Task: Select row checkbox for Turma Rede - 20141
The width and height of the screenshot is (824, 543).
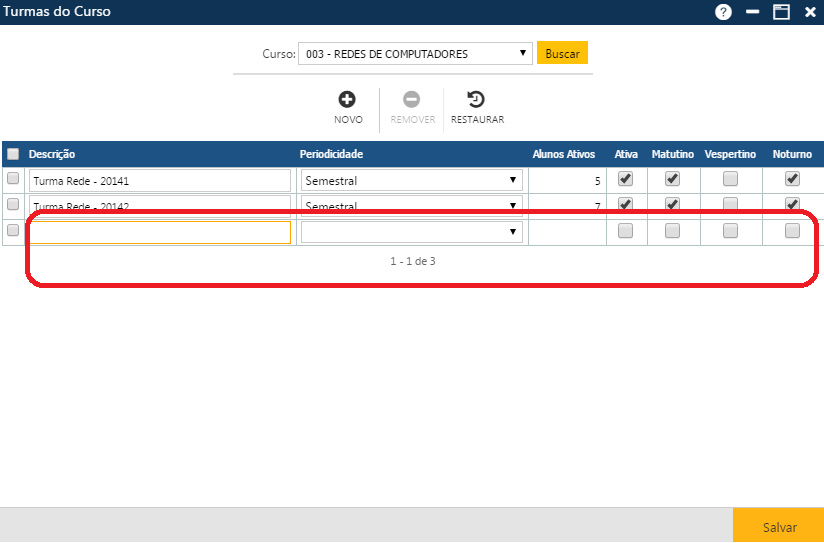Action: [13, 179]
